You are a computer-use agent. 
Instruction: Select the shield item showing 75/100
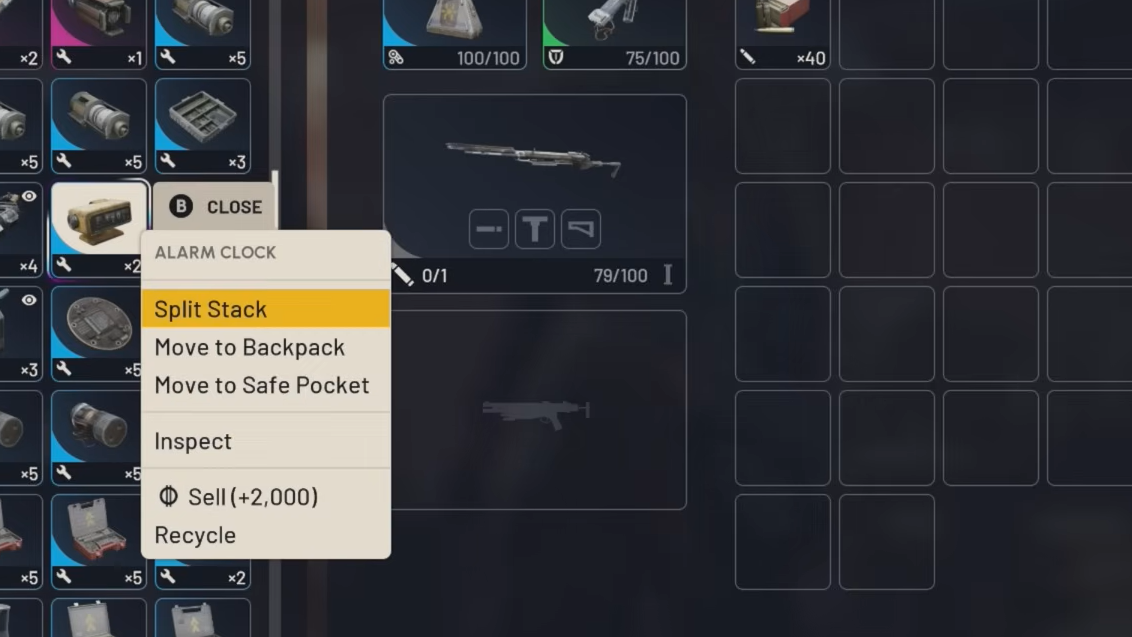pos(614,34)
